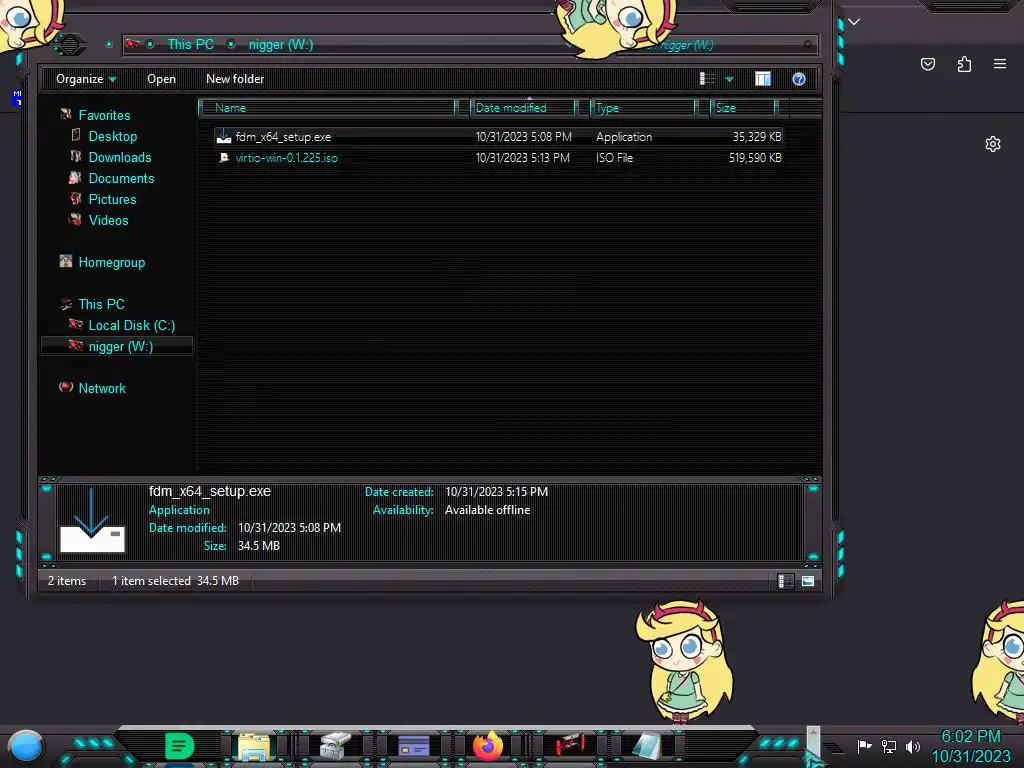Open the notepad icon on taskbar
This screenshot has height=768, width=1024.
point(647,746)
